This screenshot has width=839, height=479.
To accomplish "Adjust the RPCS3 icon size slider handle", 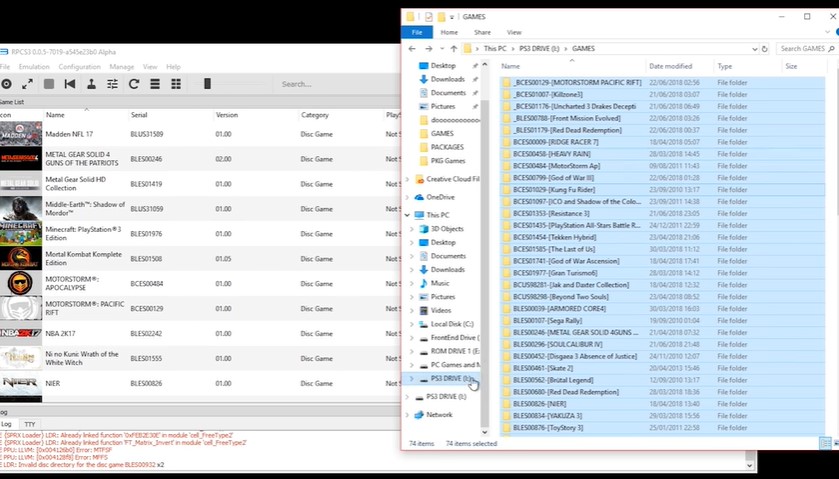I will 208,83.
